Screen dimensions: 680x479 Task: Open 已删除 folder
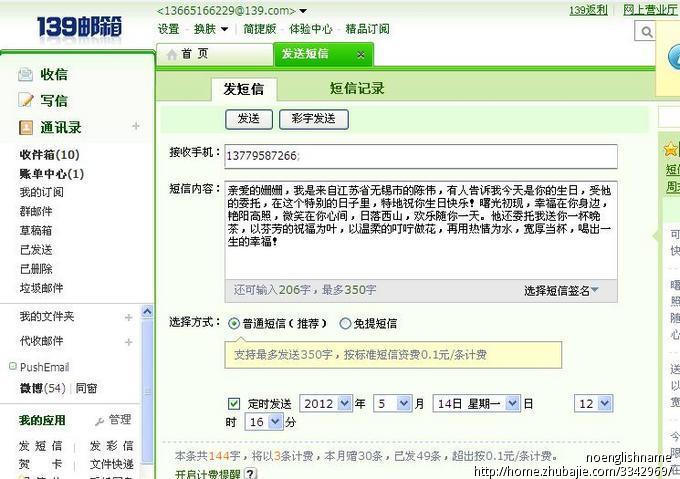point(36,269)
